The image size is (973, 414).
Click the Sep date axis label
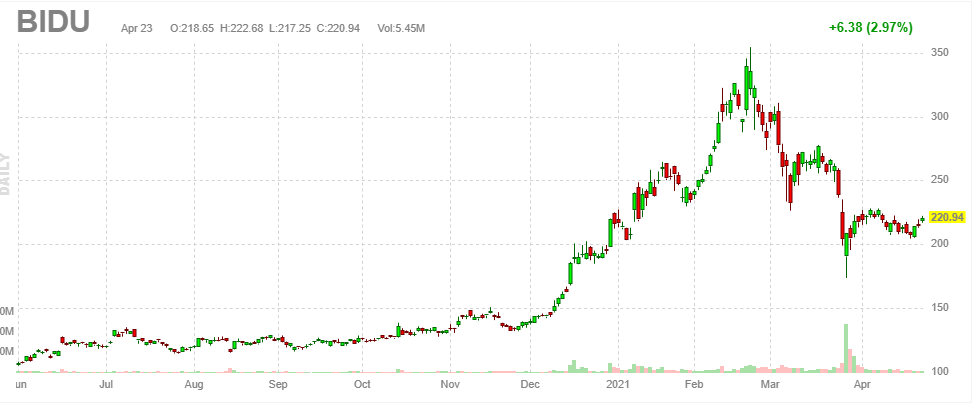[278, 385]
